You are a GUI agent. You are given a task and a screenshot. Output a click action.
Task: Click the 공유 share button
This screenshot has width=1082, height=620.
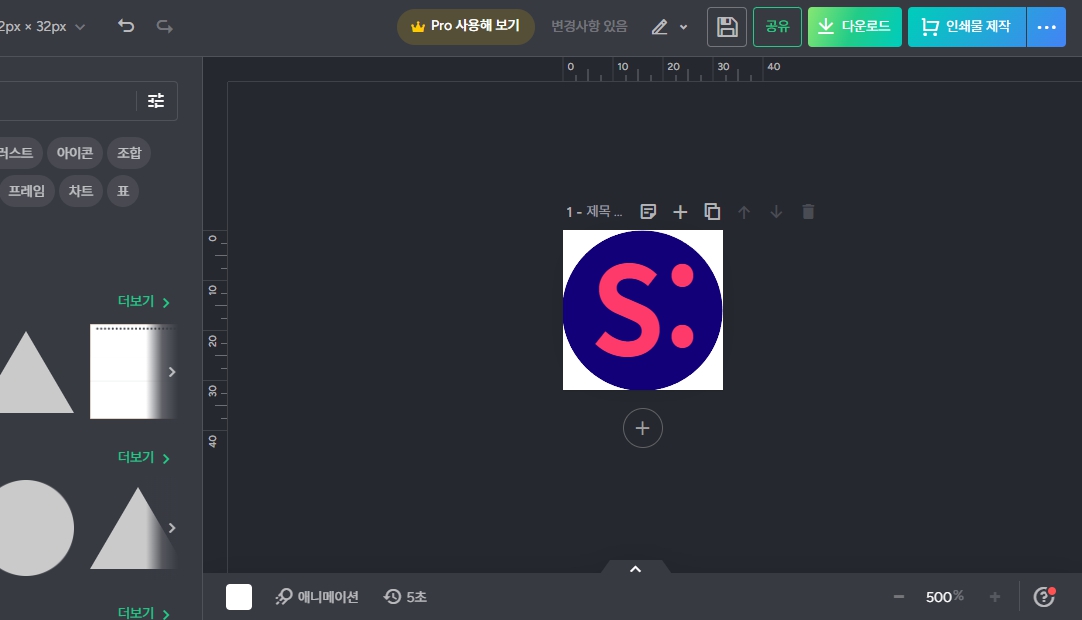(x=777, y=27)
